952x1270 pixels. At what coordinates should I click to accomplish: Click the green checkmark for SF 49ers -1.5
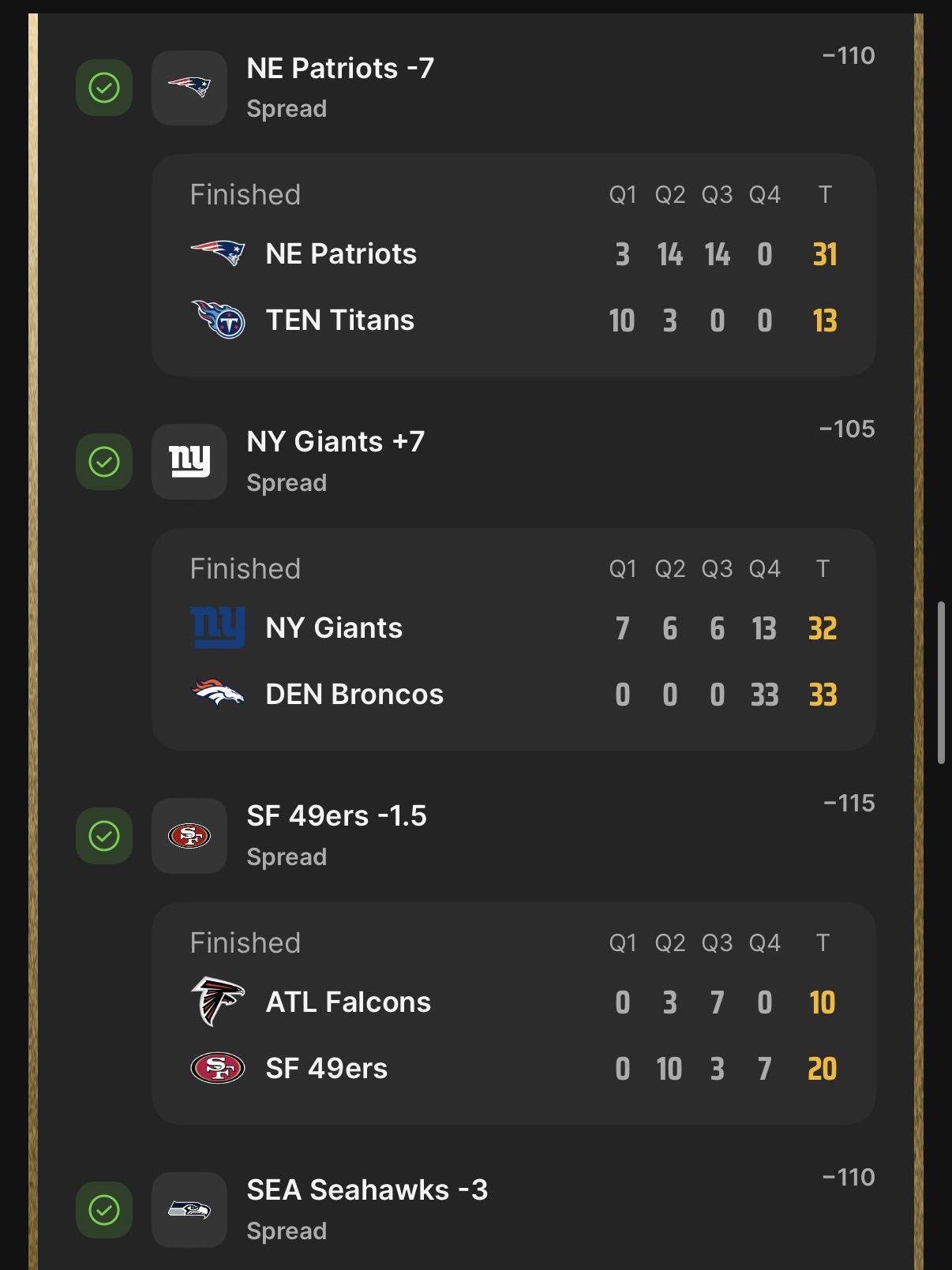point(104,836)
